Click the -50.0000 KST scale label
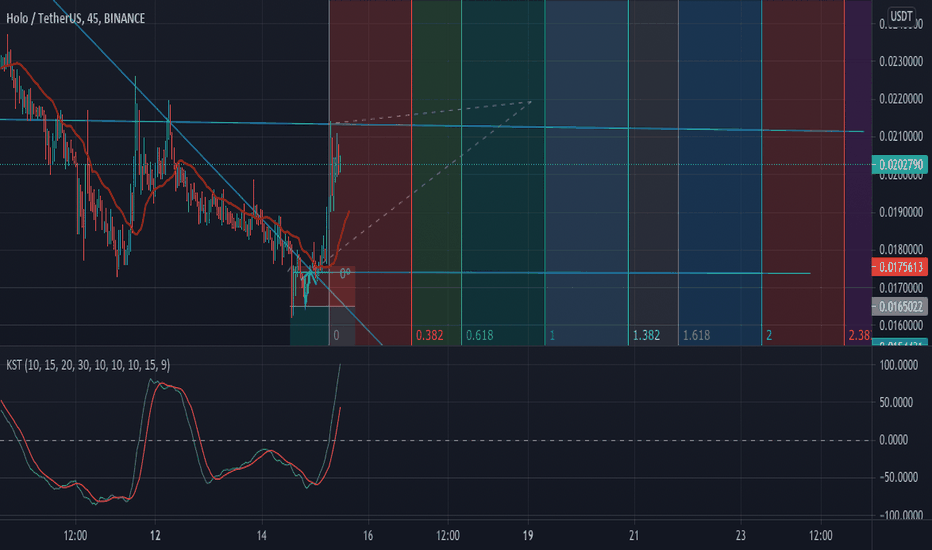Screen dimensions: 932x550 (x=898, y=477)
